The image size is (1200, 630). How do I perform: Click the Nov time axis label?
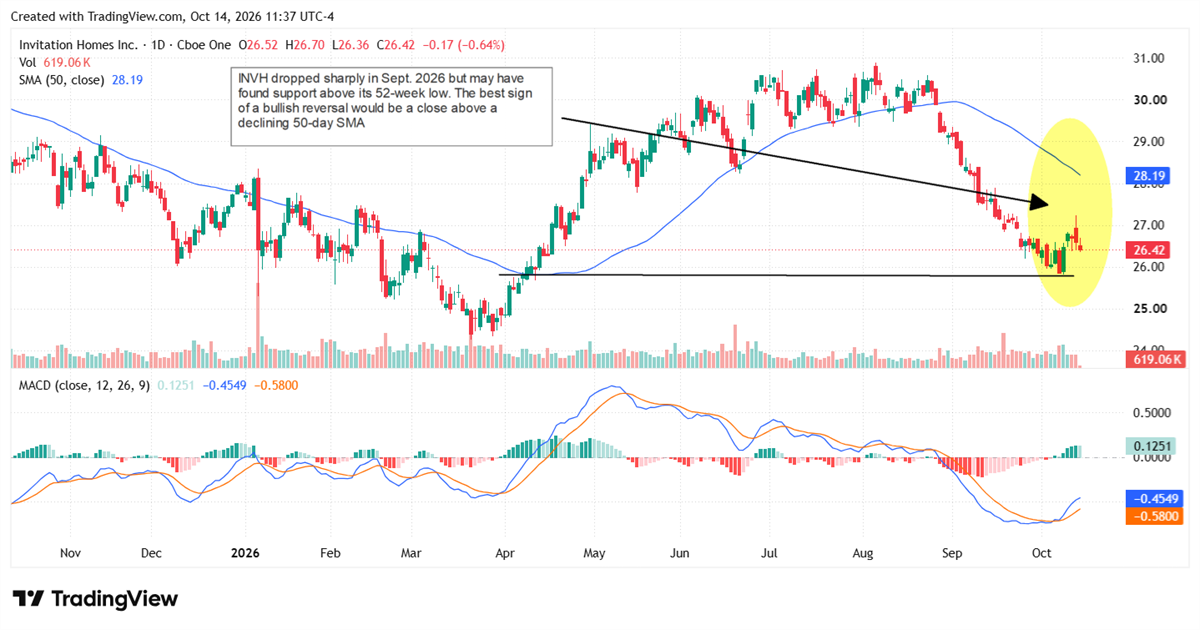tap(70, 552)
